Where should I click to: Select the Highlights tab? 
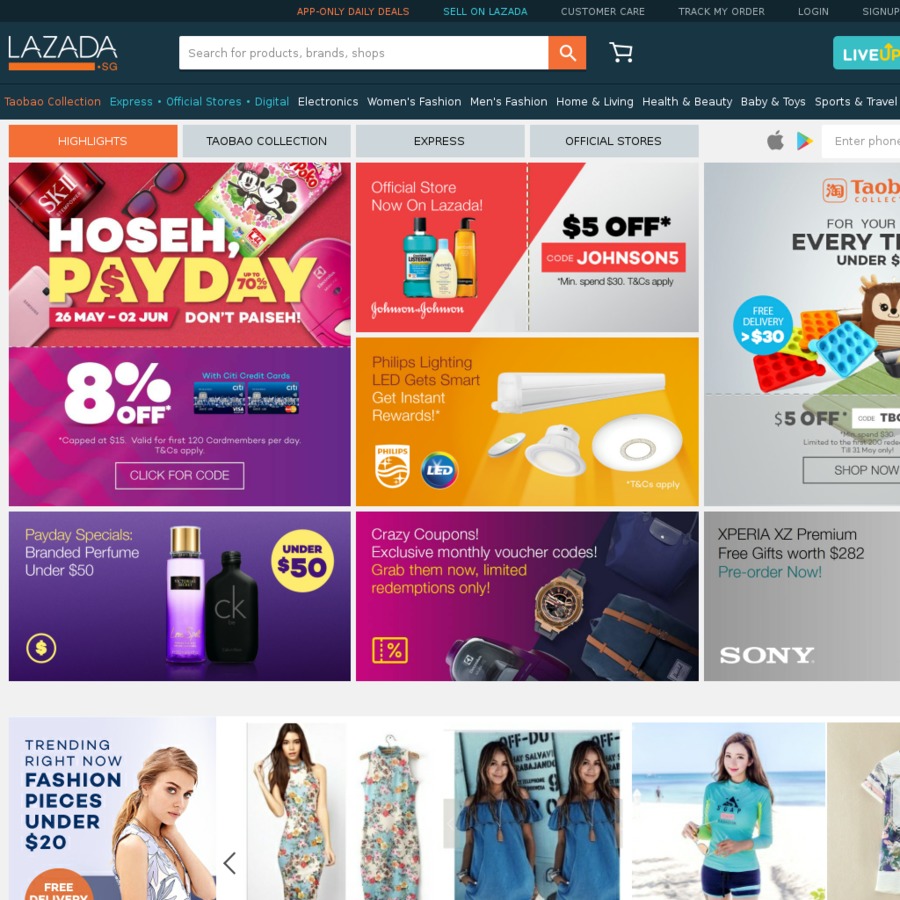[92, 141]
